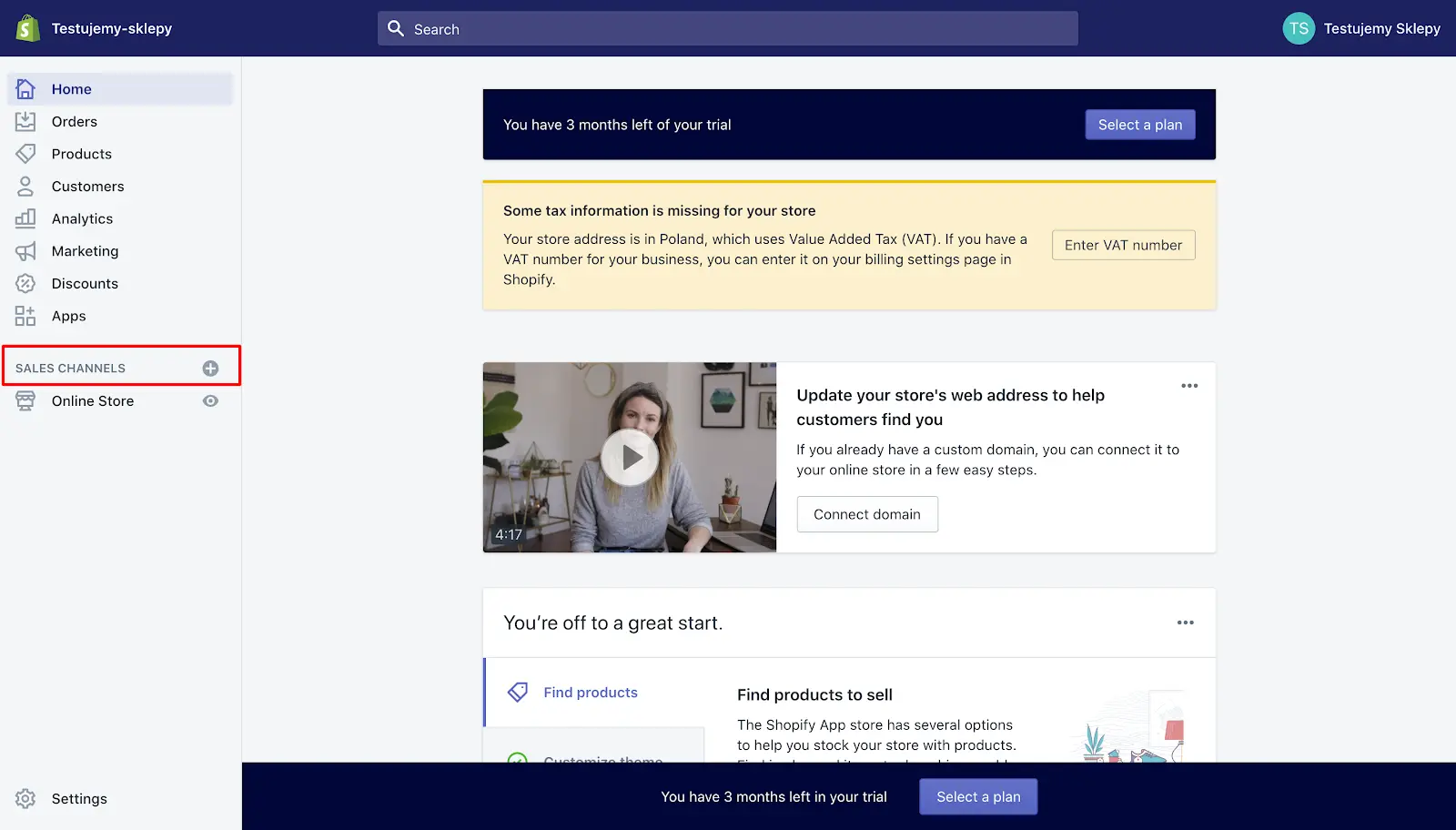The width and height of the screenshot is (1456, 830).
Task: Click the Settings gear icon
Action: 25,799
